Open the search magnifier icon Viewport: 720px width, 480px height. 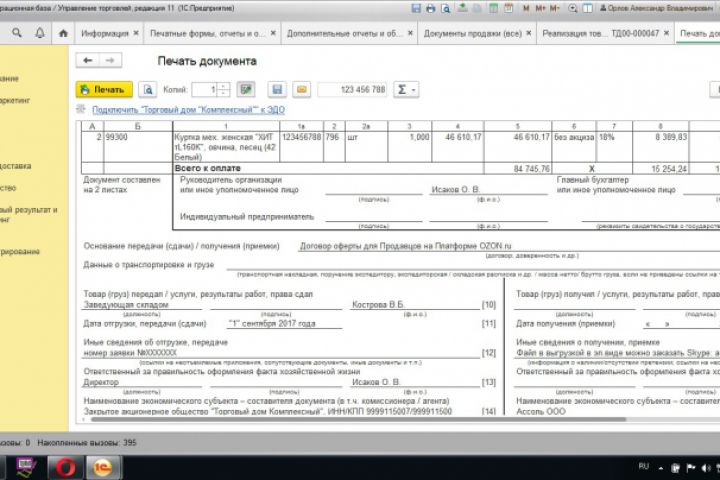pos(17,33)
